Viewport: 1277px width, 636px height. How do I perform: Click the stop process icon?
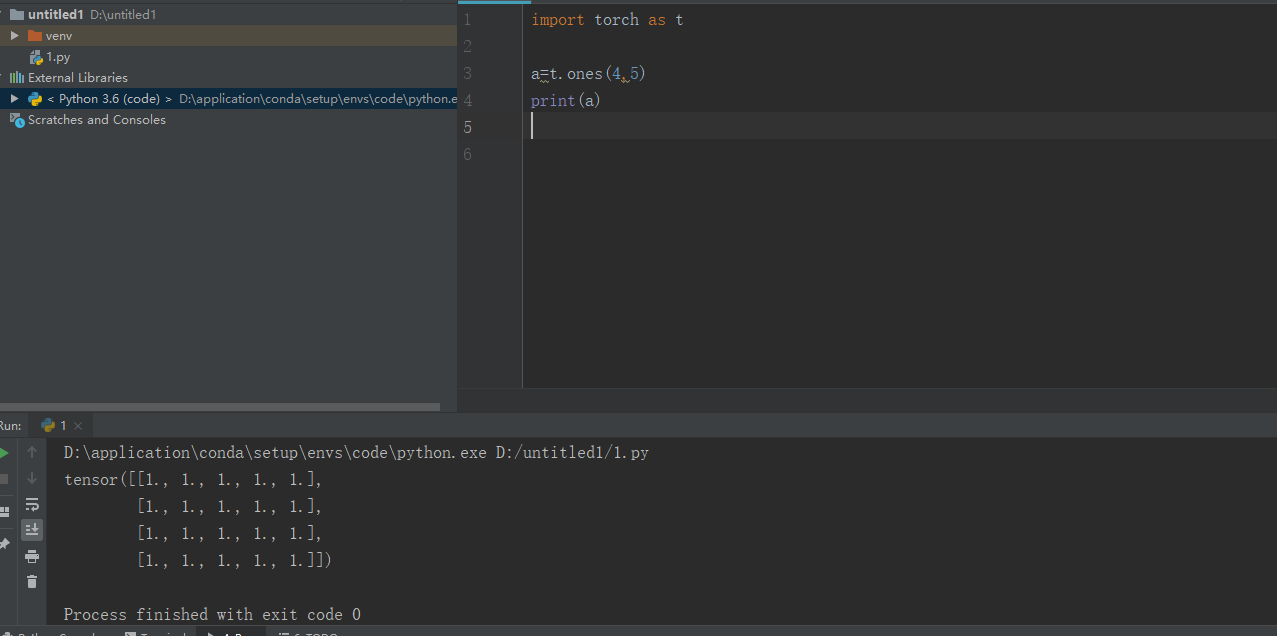tap(3, 478)
